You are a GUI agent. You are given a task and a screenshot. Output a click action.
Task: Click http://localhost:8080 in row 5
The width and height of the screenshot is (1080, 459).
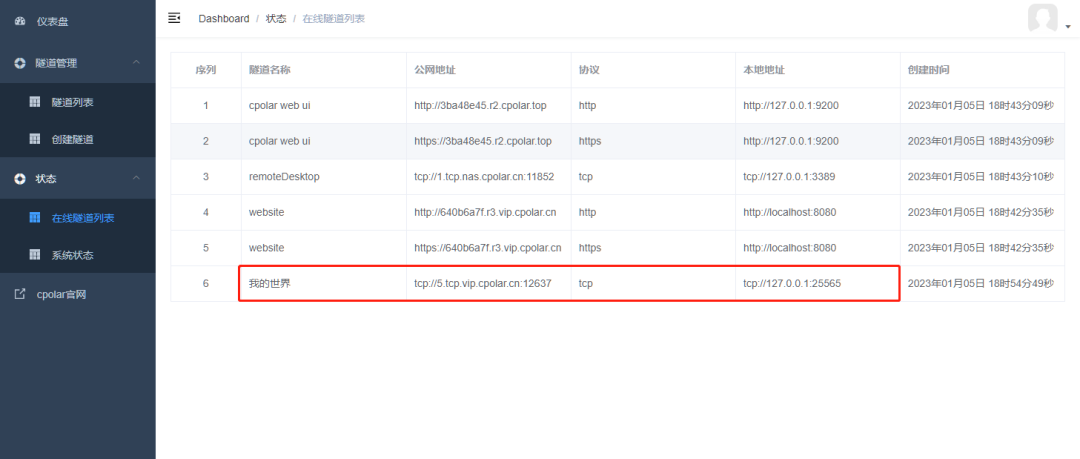(x=790, y=247)
